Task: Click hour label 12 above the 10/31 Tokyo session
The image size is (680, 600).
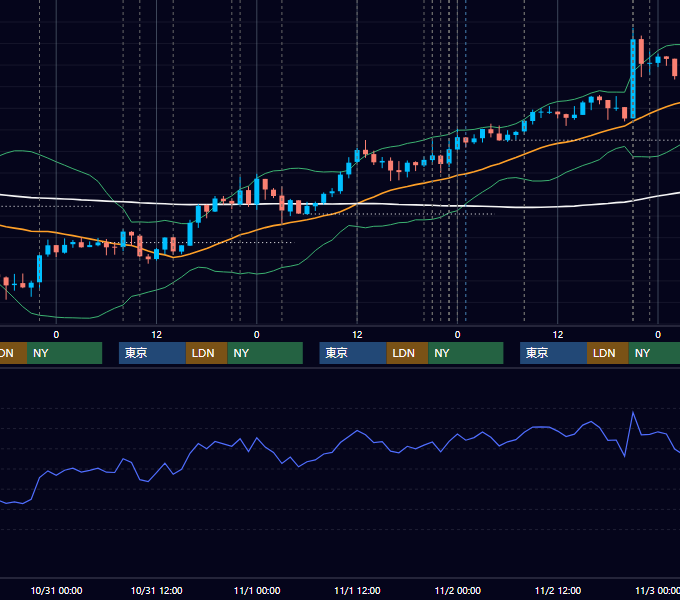Action: click(157, 335)
